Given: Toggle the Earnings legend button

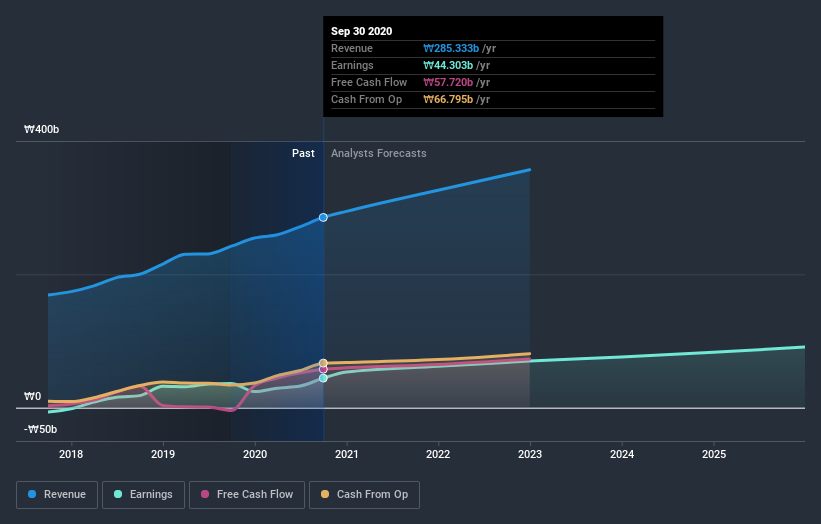Looking at the screenshot, I should click(x=143, y=495).
